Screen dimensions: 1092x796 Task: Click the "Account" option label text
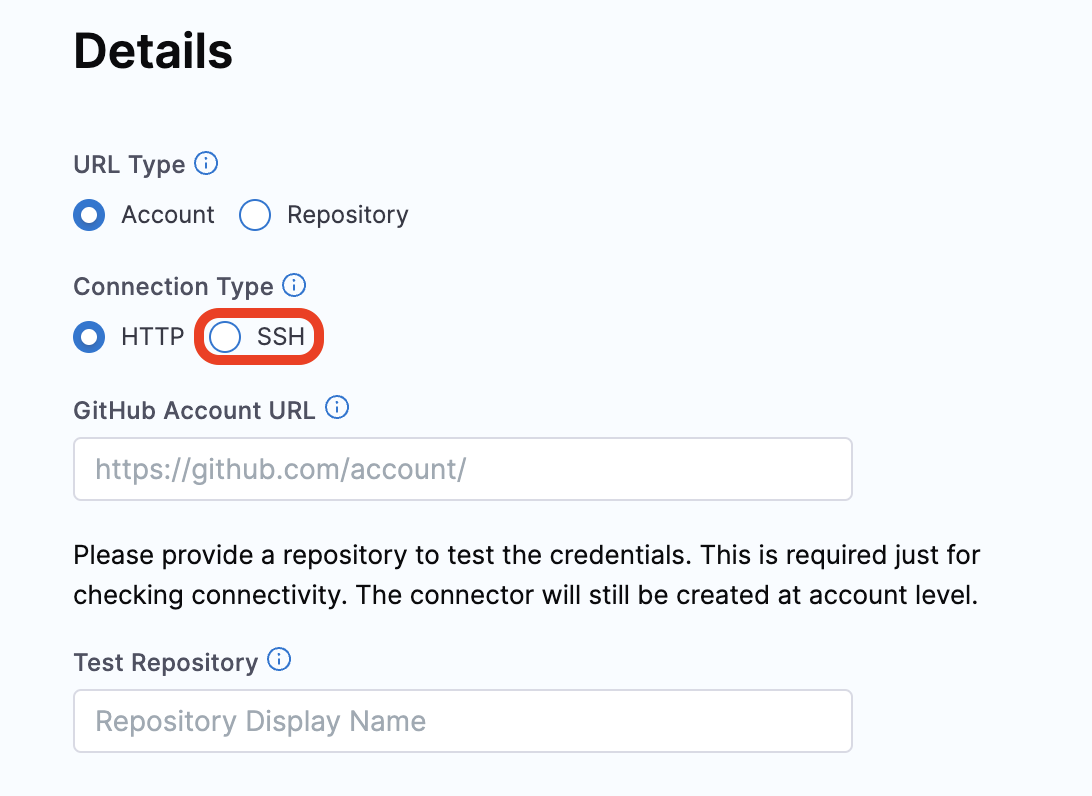[168, 214]
